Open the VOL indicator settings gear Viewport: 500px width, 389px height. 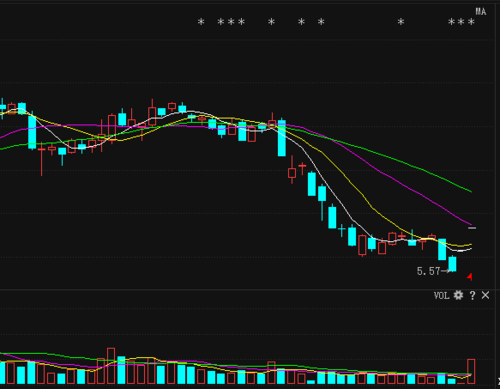(x=459, y=295)
